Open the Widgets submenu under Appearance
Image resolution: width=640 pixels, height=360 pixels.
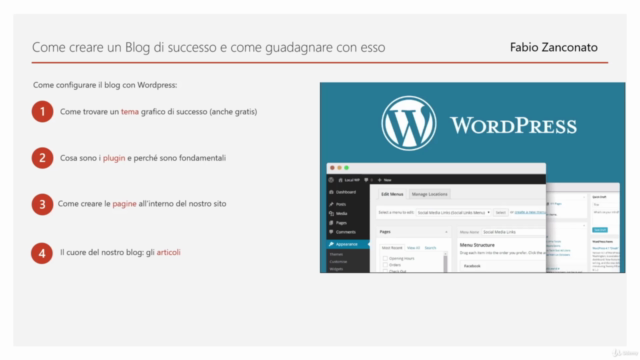[x=336, y=269]
